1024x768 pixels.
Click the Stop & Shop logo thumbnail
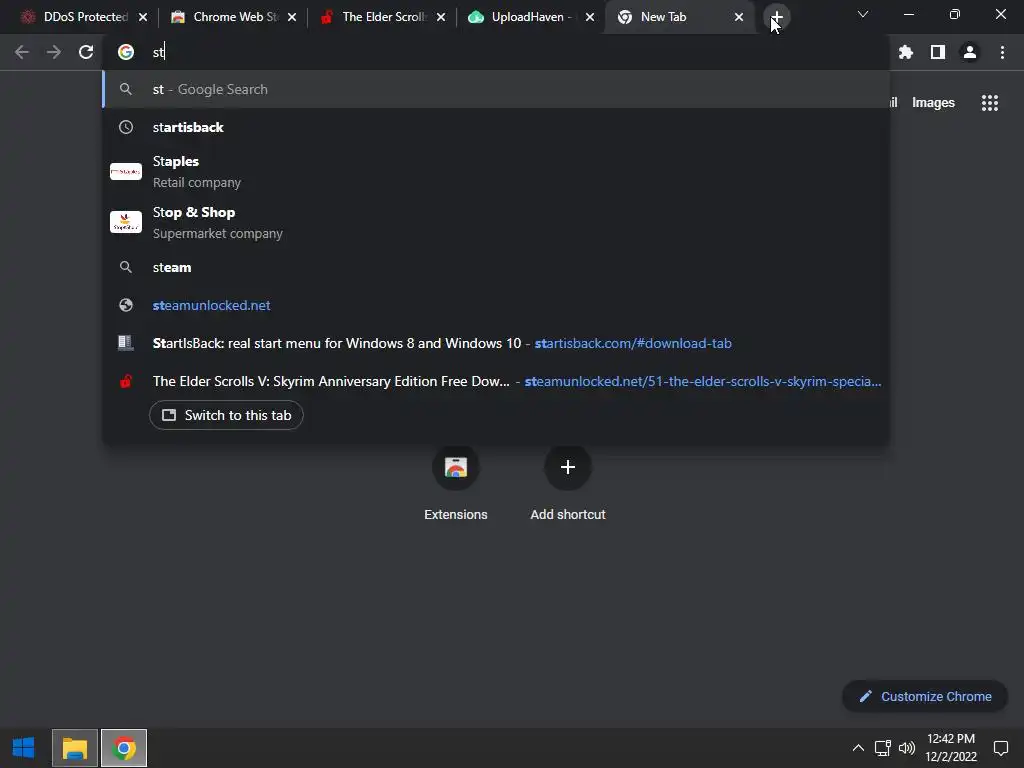(x=126, y=222)
